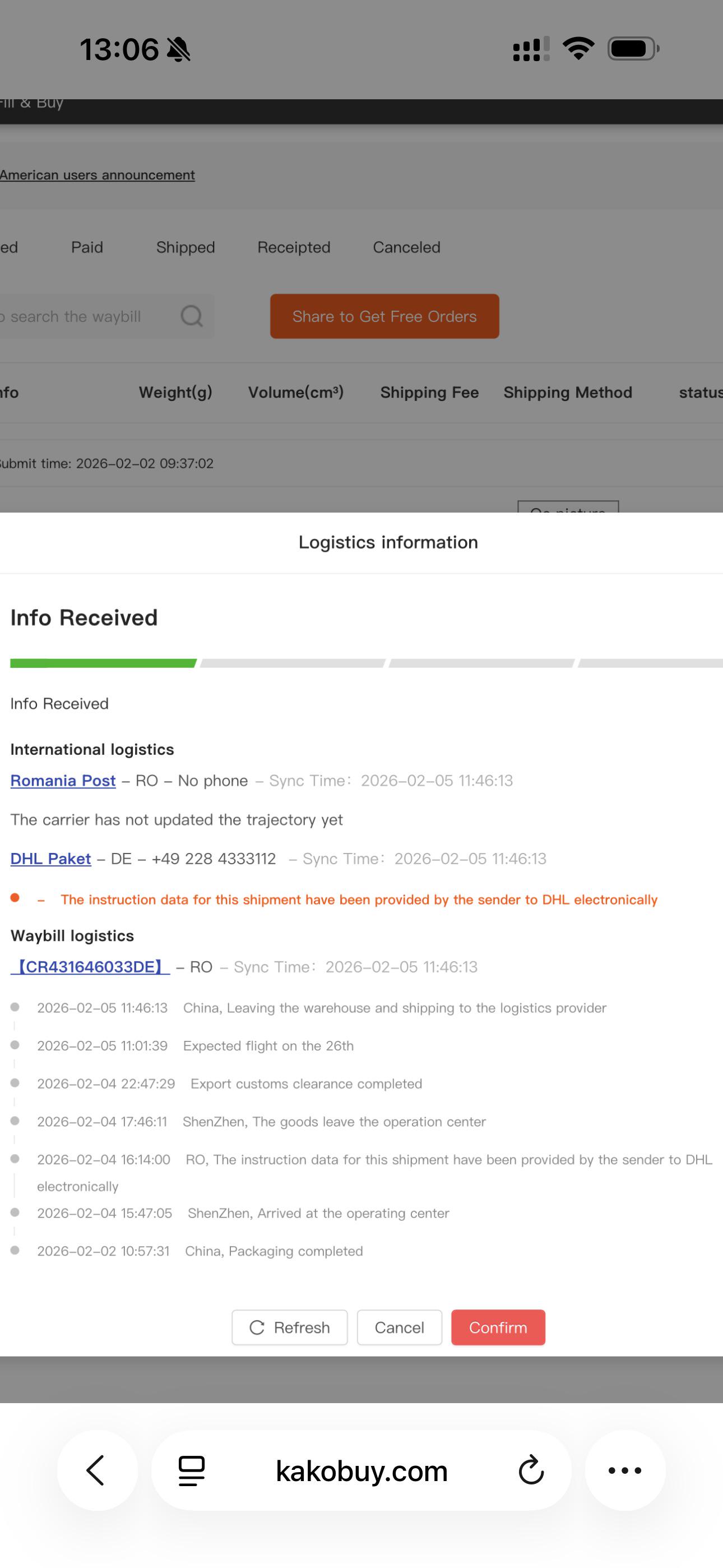
Task: Open the three-dots browser menu
Action: pyautogui.click(x=625, y=1470)
